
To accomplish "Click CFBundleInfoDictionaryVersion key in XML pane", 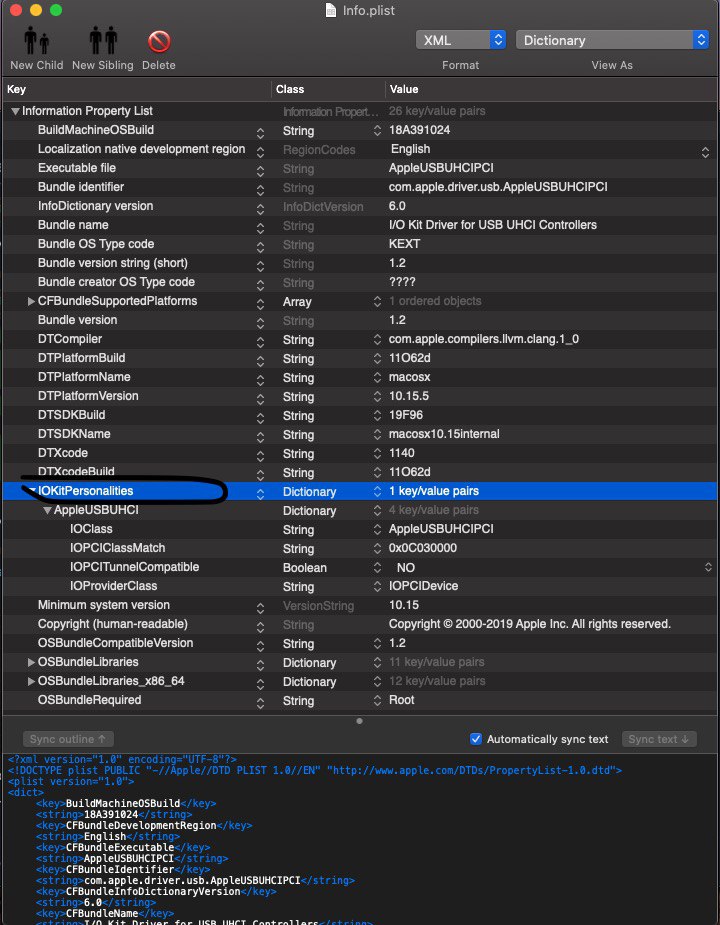I will [153, 891].
